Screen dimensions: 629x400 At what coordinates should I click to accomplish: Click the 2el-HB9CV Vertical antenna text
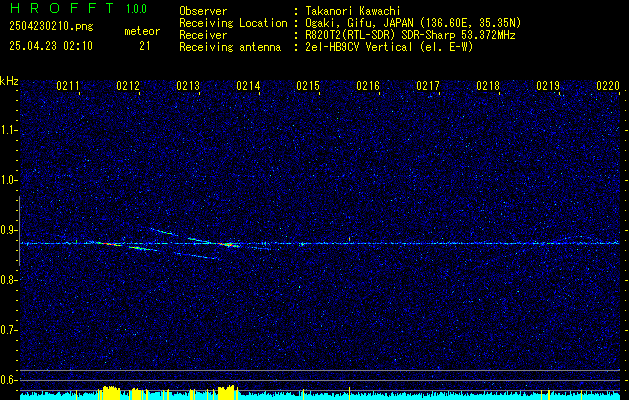pos(389,47)
